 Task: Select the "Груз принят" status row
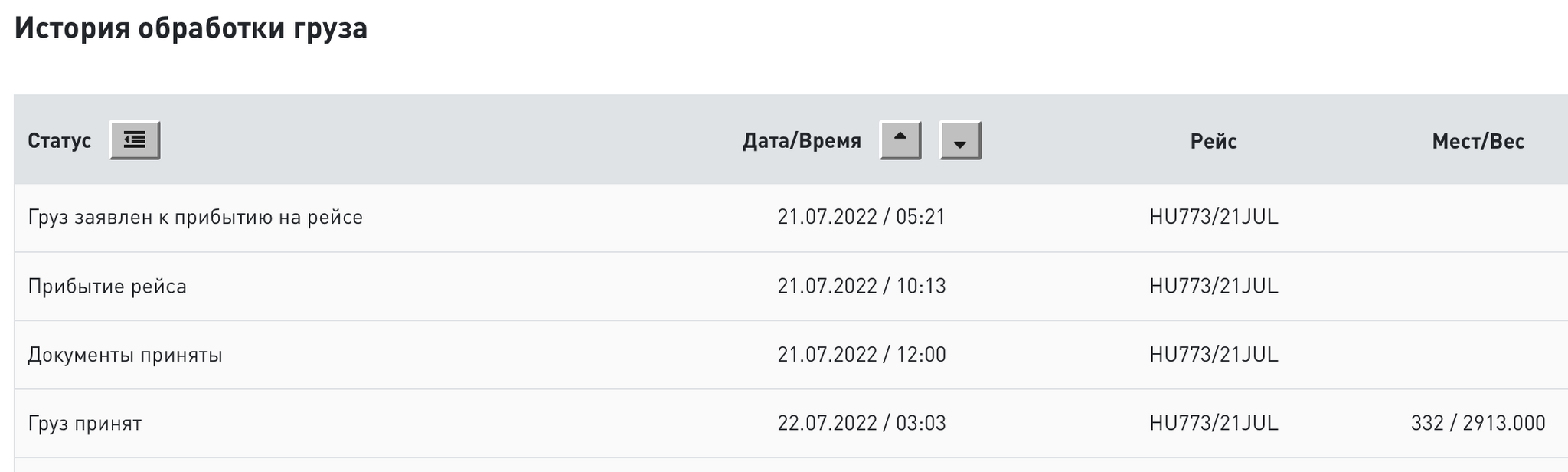coord(85,423)
